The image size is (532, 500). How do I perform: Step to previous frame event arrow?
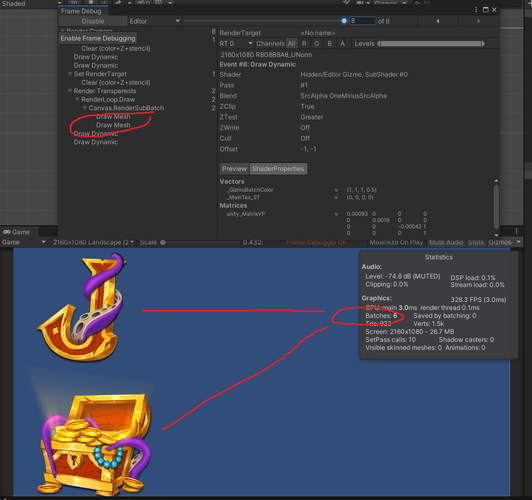tap(438, 21)
